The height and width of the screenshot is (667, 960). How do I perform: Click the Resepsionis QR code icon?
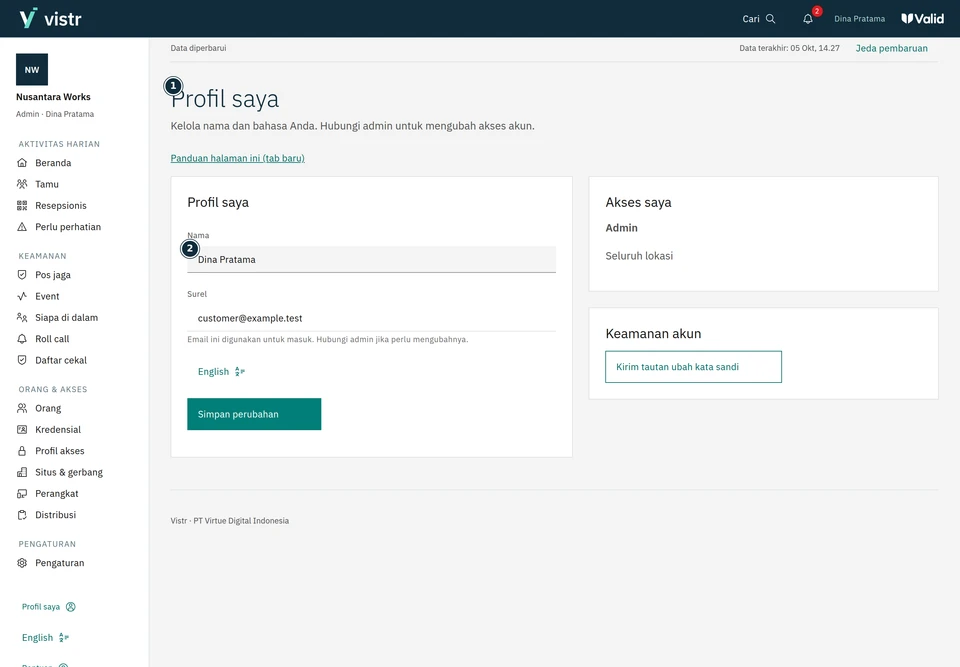tap(22, 206)
